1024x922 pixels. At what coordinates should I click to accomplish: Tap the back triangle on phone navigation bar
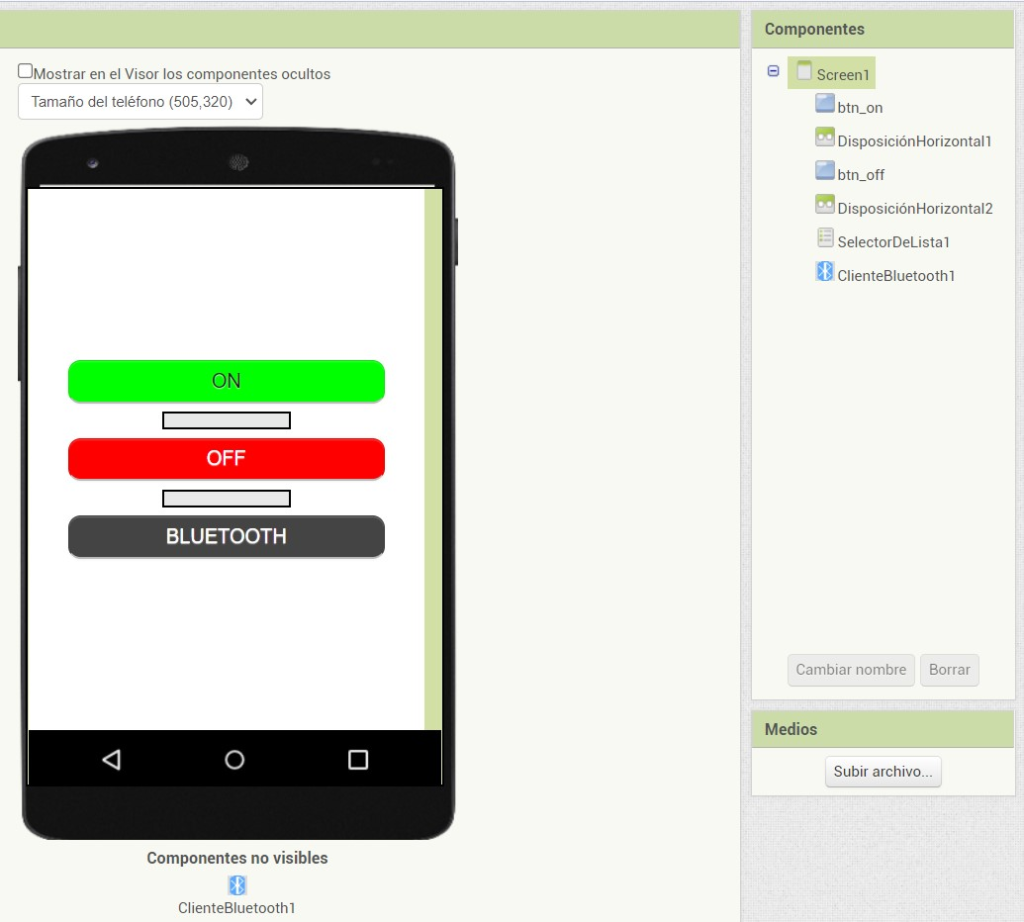112,759
